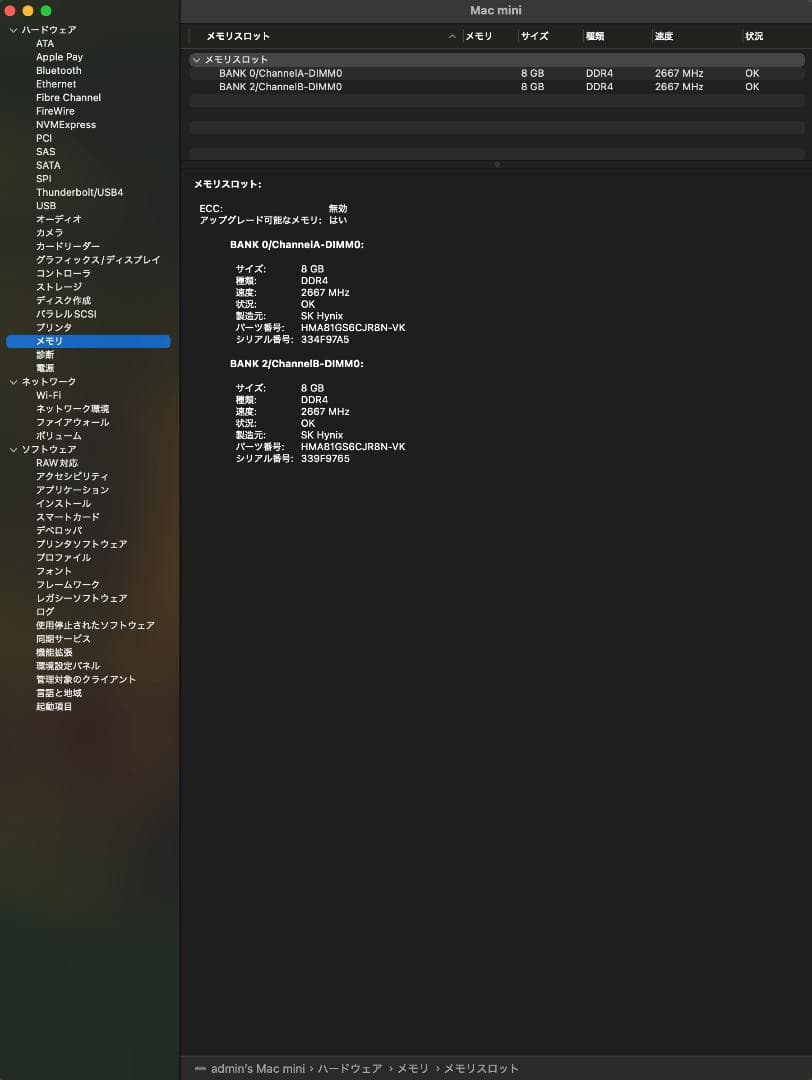Select ストレージ in the sidebar
This screenshot has height=1080, width=812.
point(59,287)
